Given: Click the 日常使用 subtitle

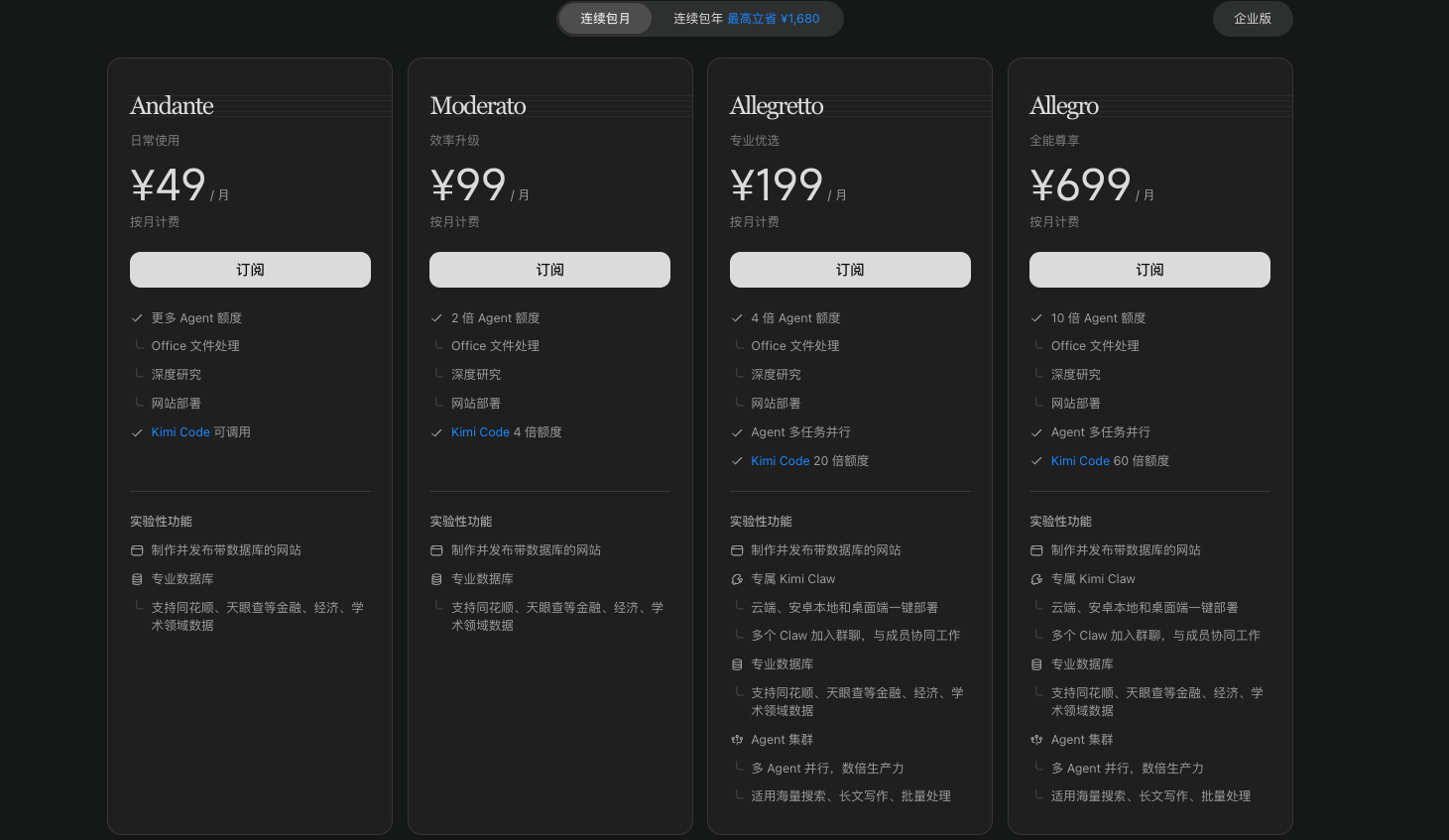Looking at the screenshot, I should 155,141.
